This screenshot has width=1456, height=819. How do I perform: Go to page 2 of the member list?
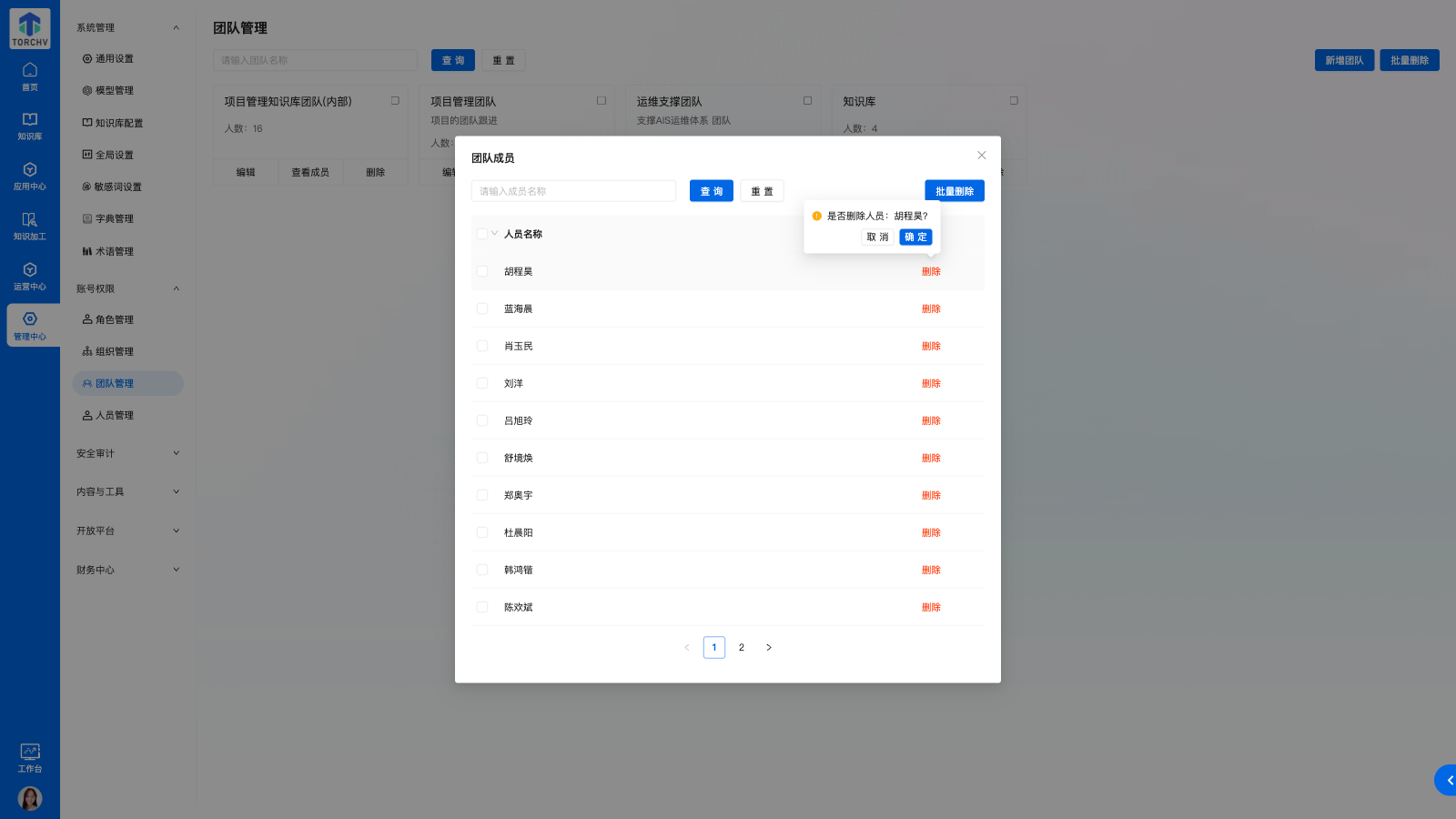742,647
